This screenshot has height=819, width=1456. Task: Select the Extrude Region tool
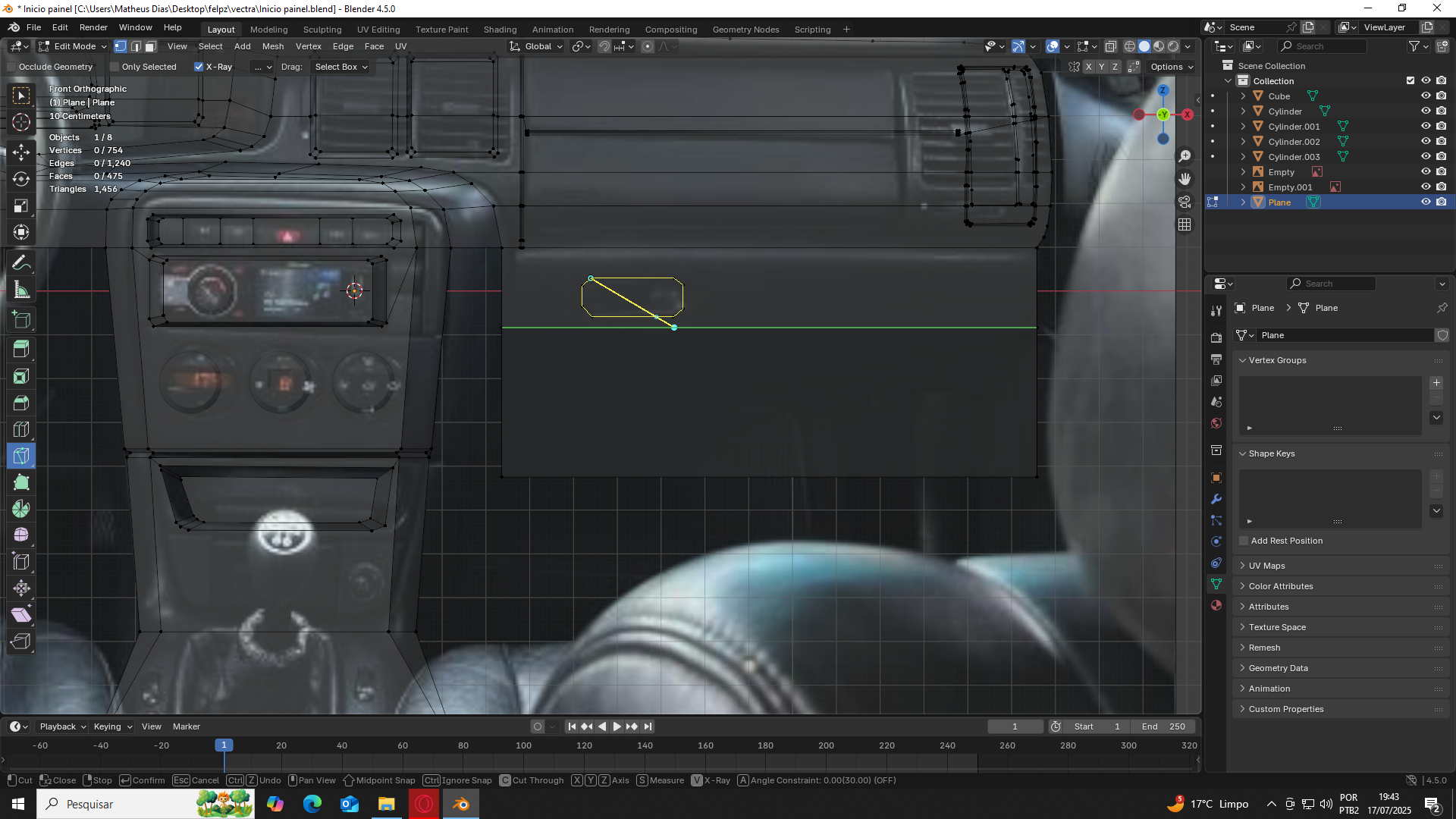21,350
